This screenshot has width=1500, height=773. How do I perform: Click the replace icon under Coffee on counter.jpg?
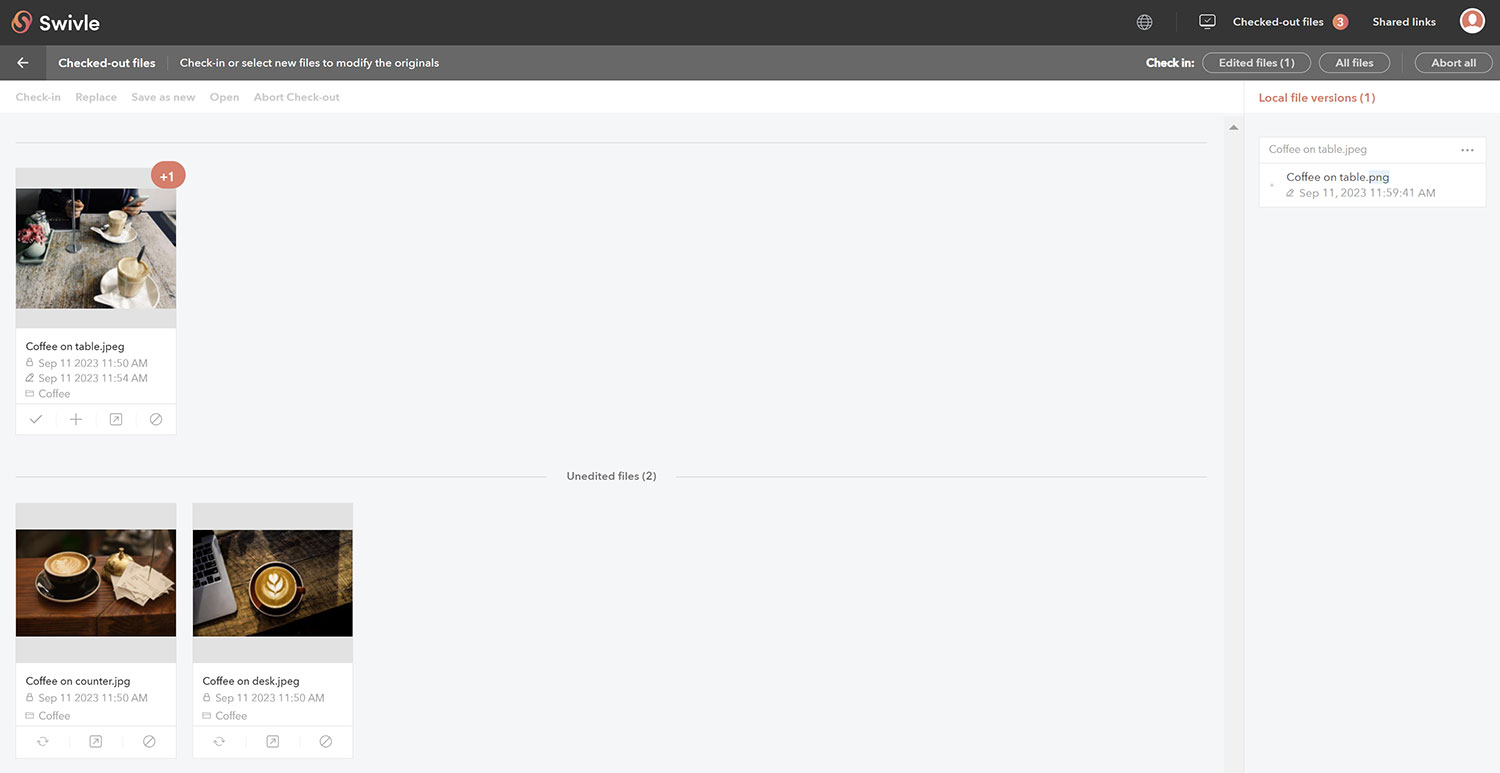[42, 741]
